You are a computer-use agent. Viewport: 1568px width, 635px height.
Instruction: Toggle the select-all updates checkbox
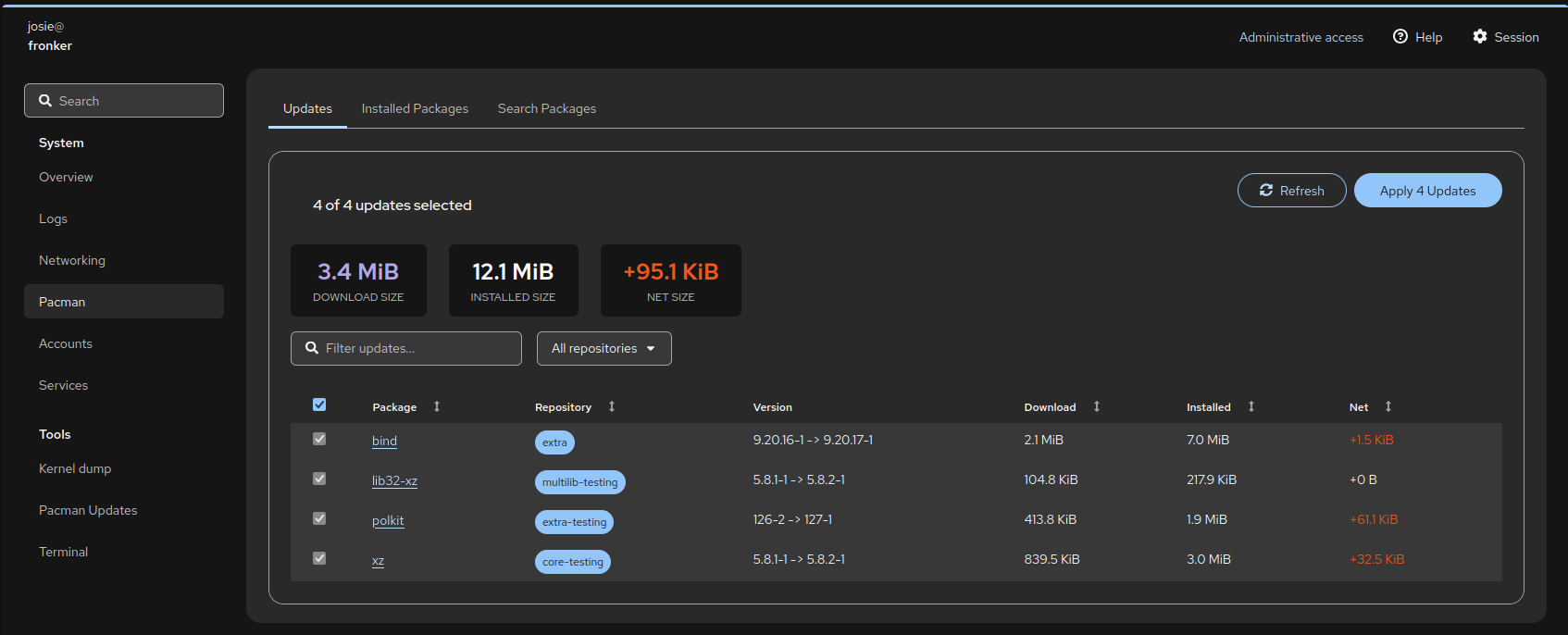319,405
